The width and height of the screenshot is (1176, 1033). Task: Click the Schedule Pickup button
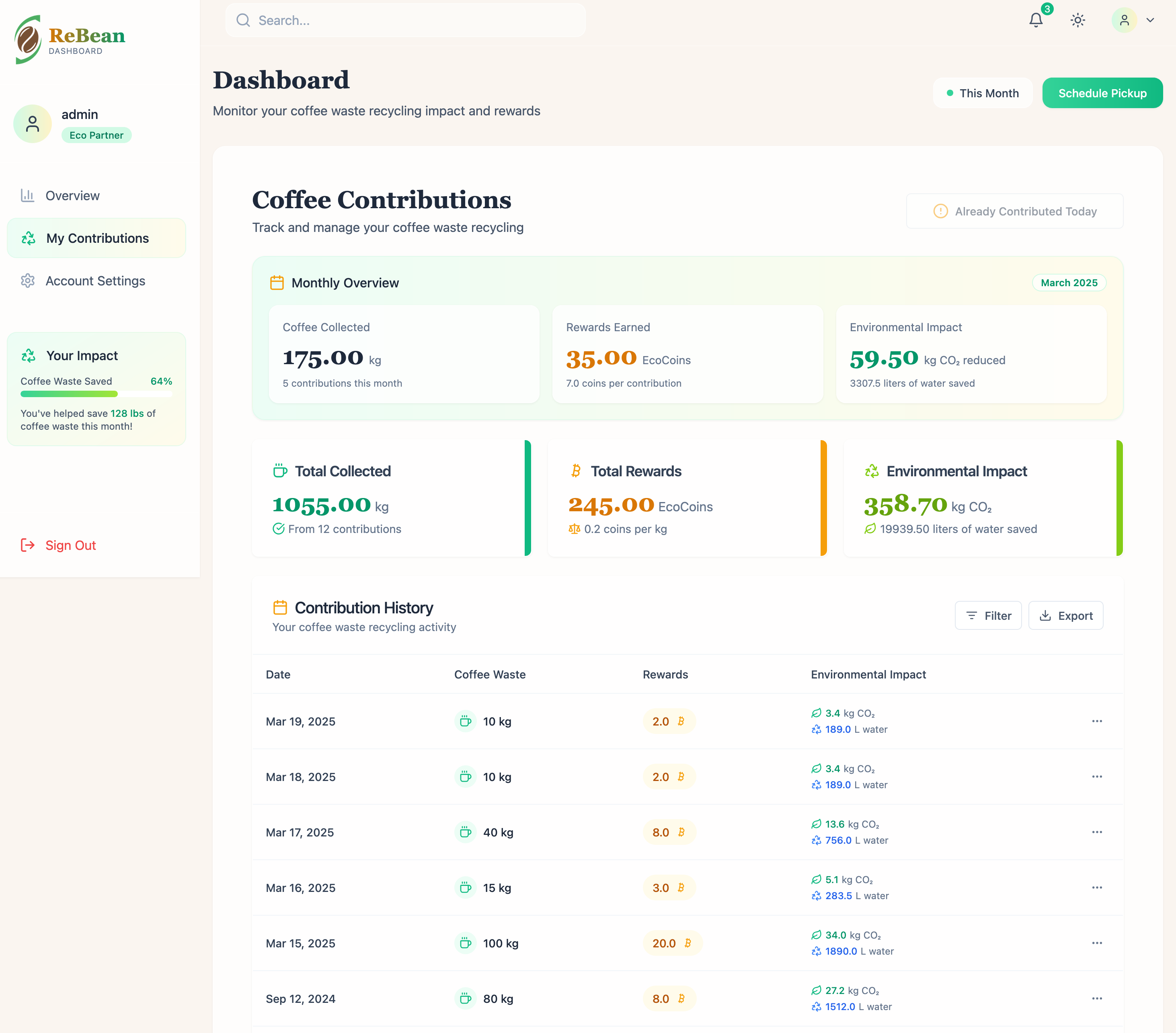click(1102, 93)
